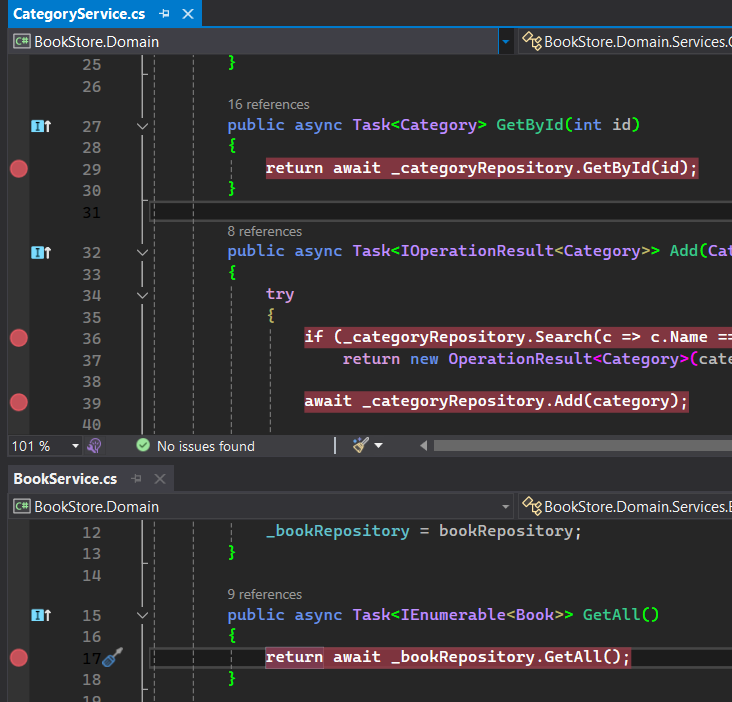Screen dimensions: 732x702
Task: Click the GetAll interface icon on line 15
Action: [41, 615]
